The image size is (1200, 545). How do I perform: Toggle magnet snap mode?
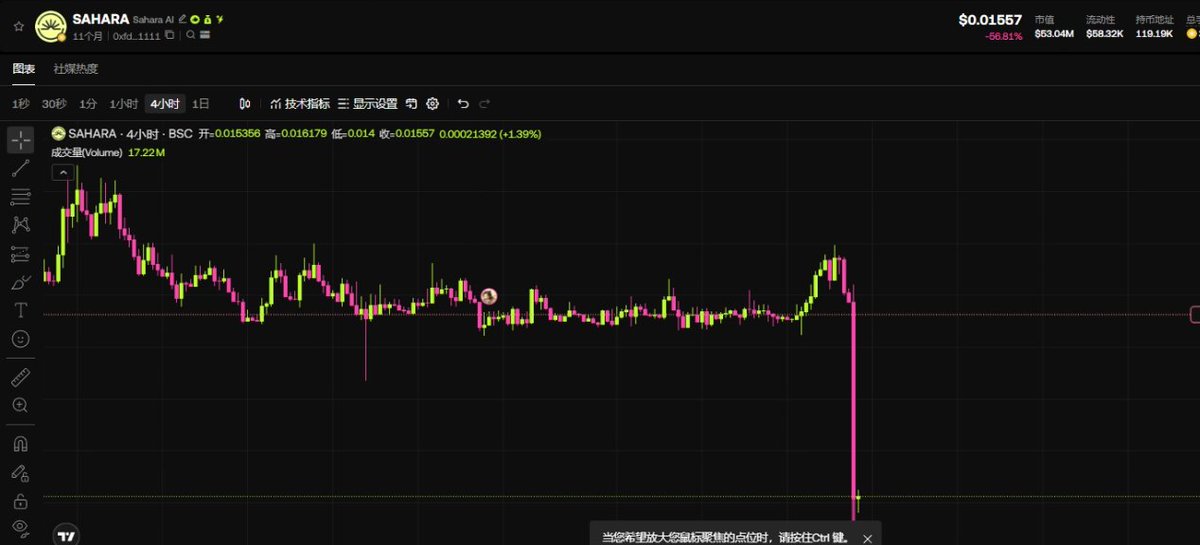click(x=21, y=443)
